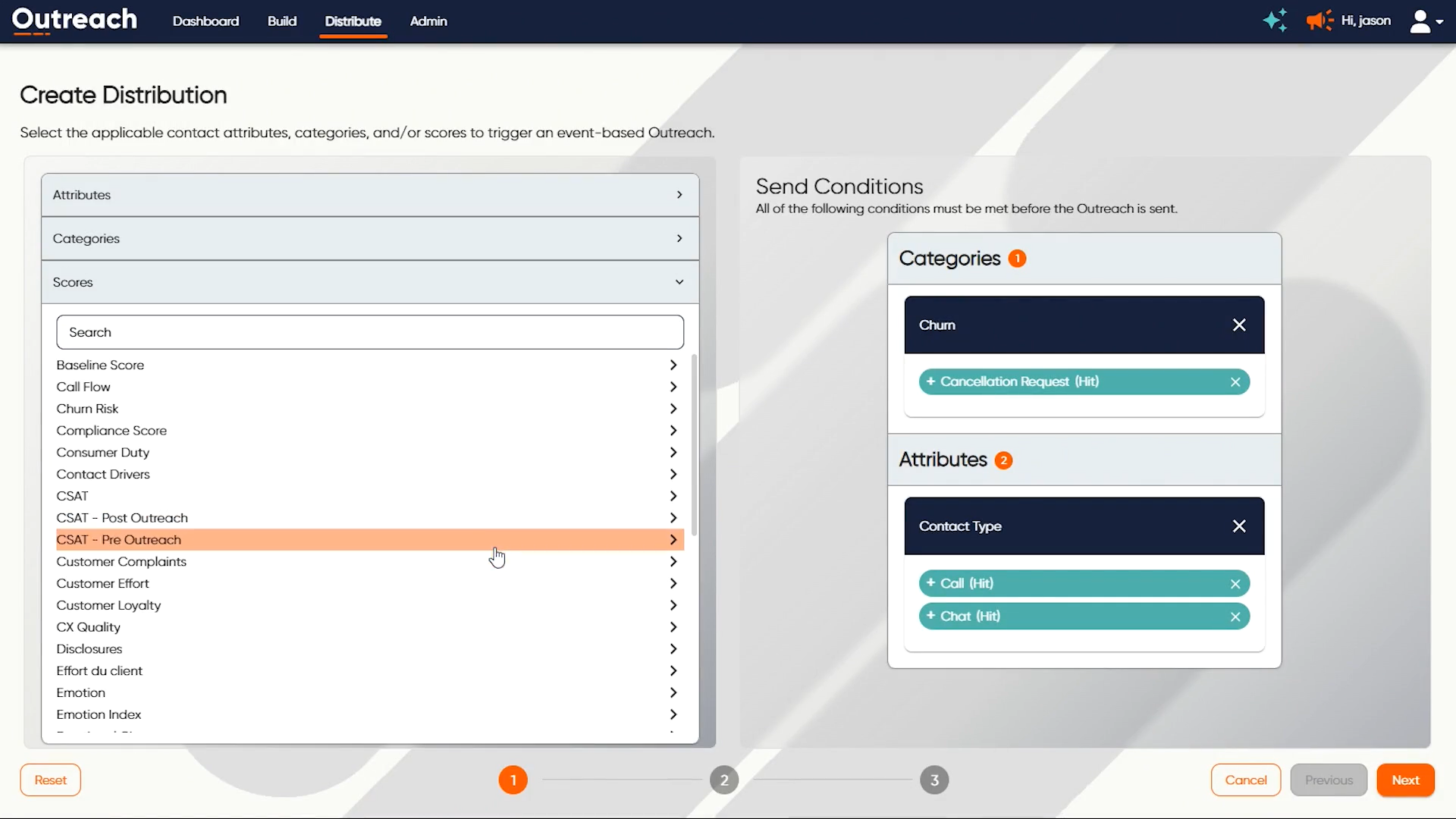The width and height of the screenshot is (1456, 819).
Task: Open the user profile account menu
Action: tap(1426, 21)
